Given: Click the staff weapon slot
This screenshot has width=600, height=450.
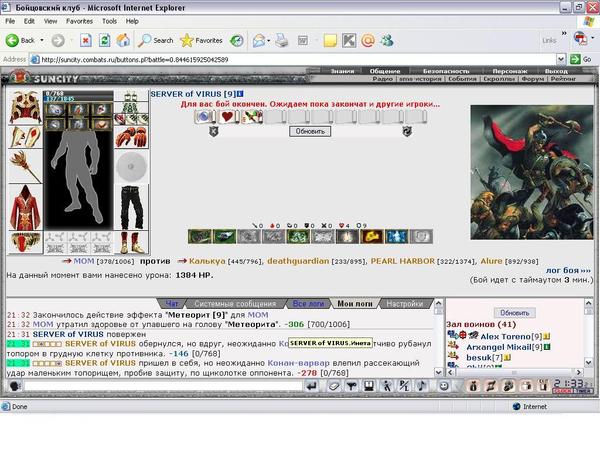Looking at the screenshot, I should (25, 166).
